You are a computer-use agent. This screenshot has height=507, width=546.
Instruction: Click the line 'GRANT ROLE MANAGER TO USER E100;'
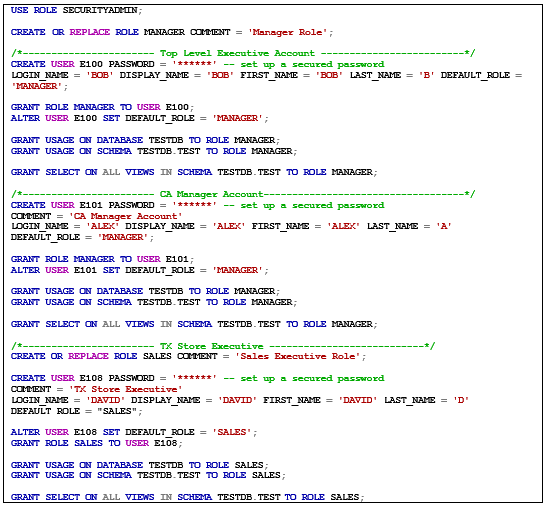(x=102, y=107)
